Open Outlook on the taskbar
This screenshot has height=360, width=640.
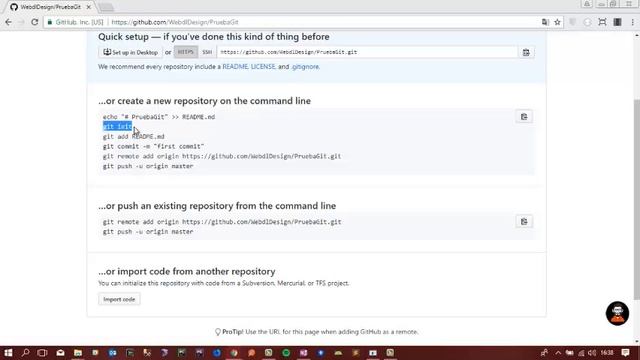[x=113, y=353]
